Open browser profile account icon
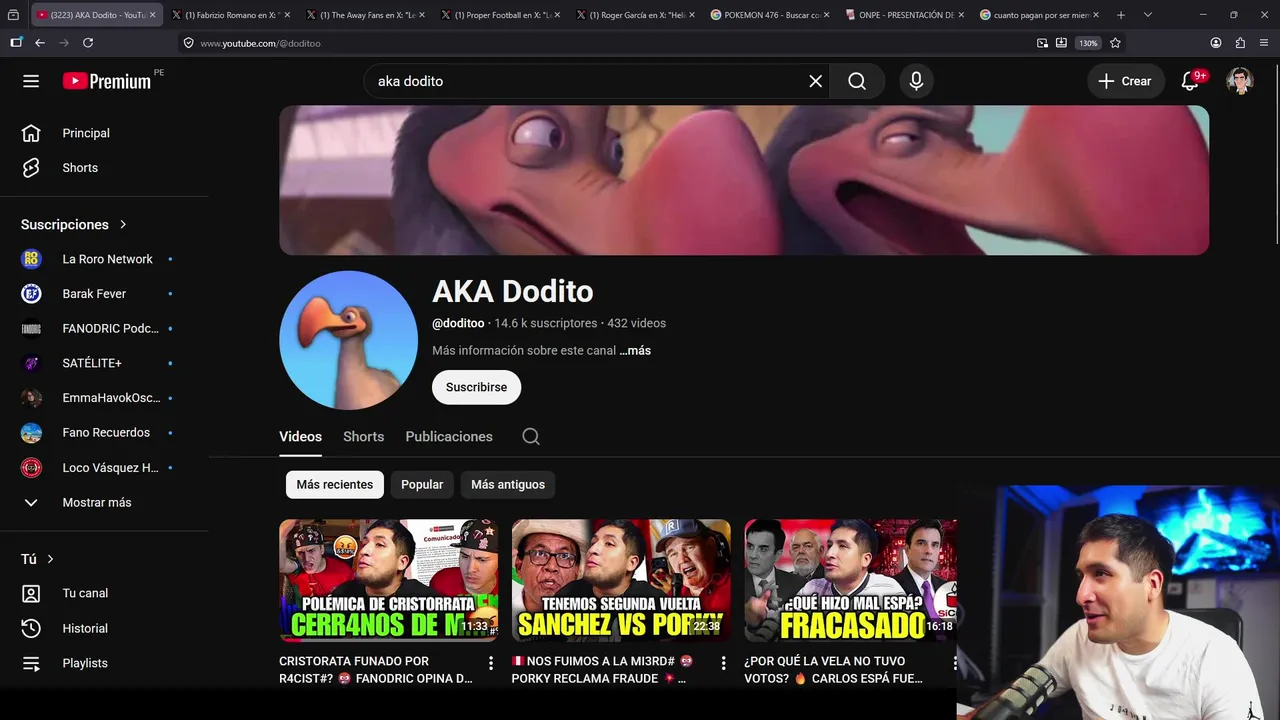This screenshot has height=720, width=1280. click(x=1216, y=43)
